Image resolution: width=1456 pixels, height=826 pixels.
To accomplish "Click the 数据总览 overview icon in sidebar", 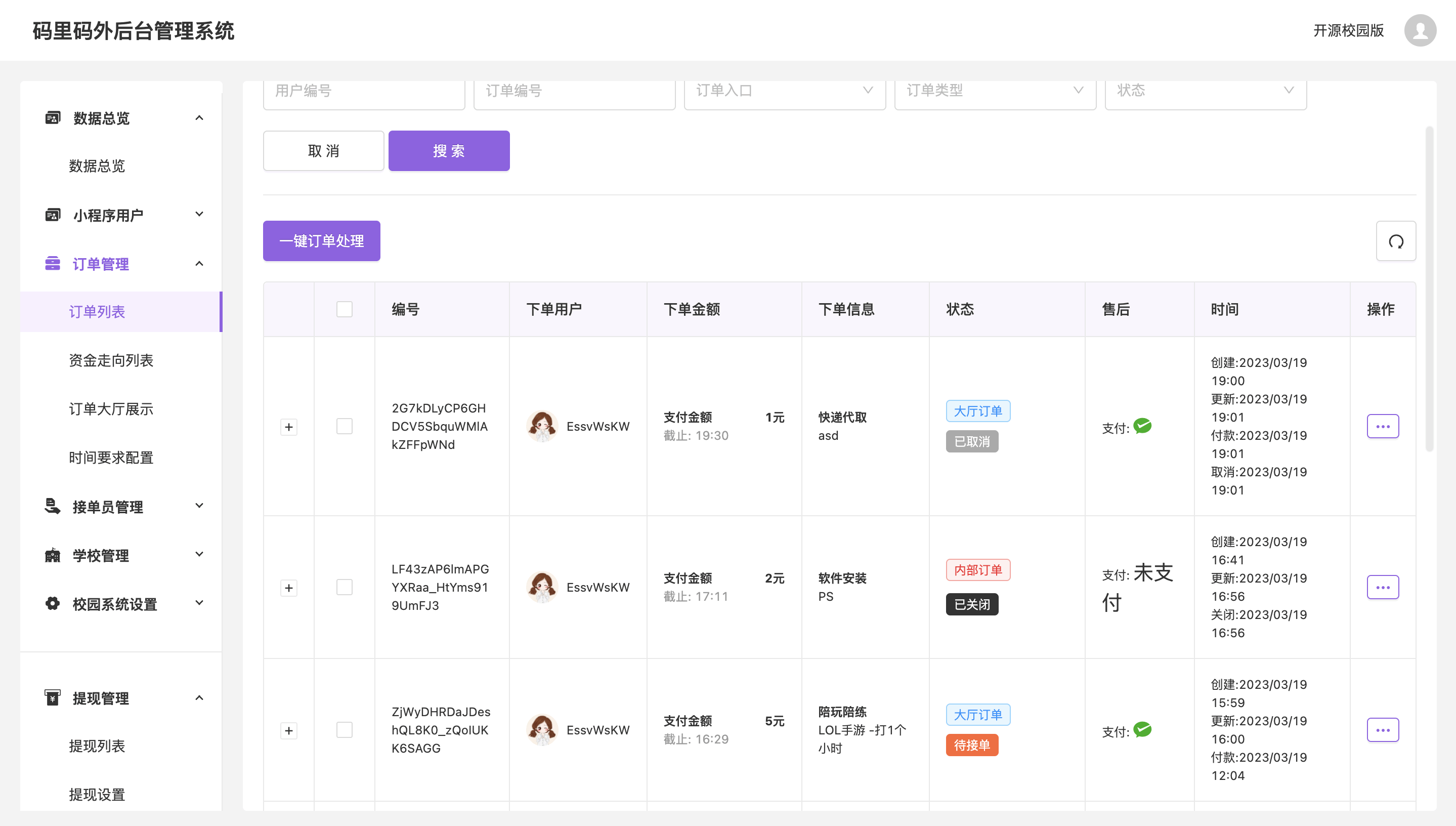I will coord(52,117).
